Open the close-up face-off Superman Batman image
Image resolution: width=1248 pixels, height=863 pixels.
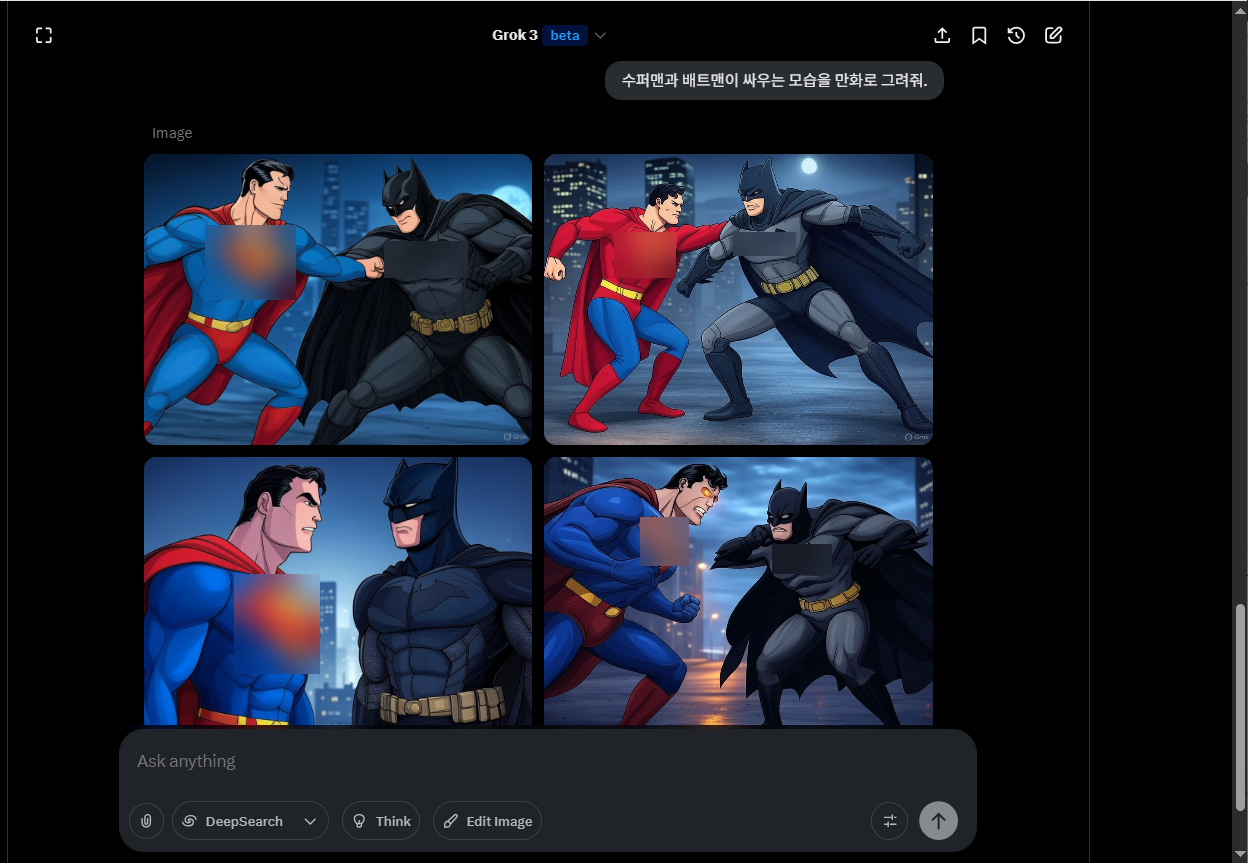[x=338, y=591]
